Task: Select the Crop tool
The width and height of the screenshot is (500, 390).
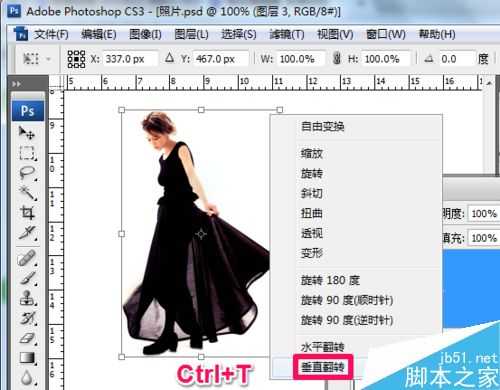Action: (x=27, y=213)
